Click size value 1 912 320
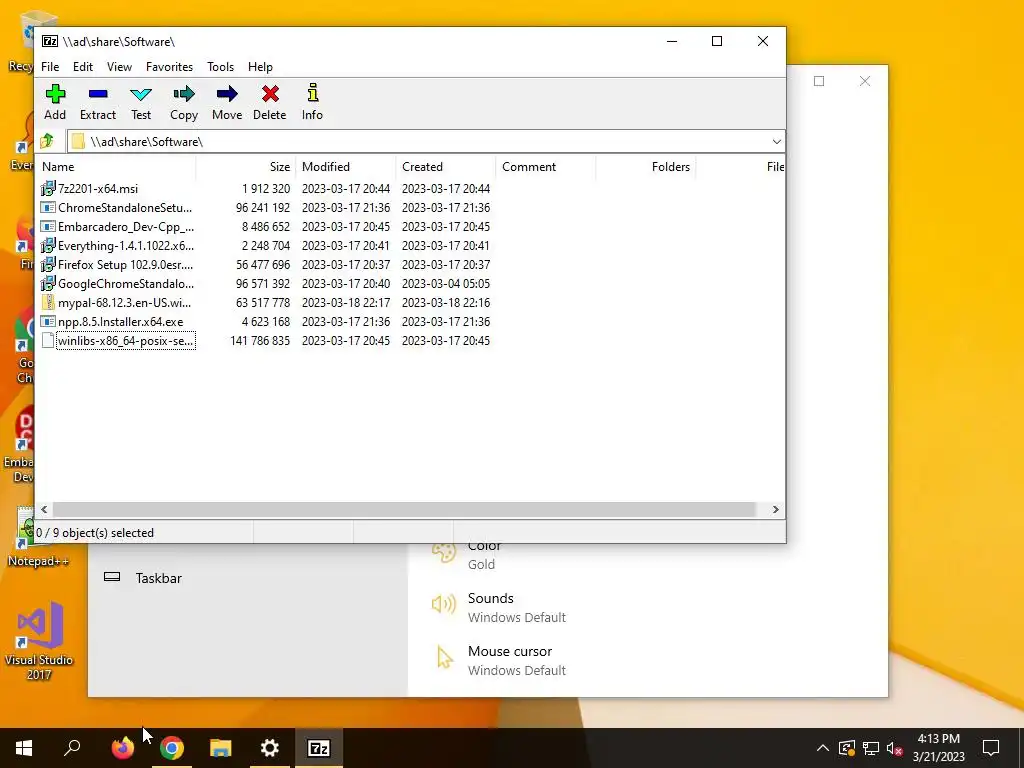Screen dimensions: 1024x768 click(x=266, y=189)
